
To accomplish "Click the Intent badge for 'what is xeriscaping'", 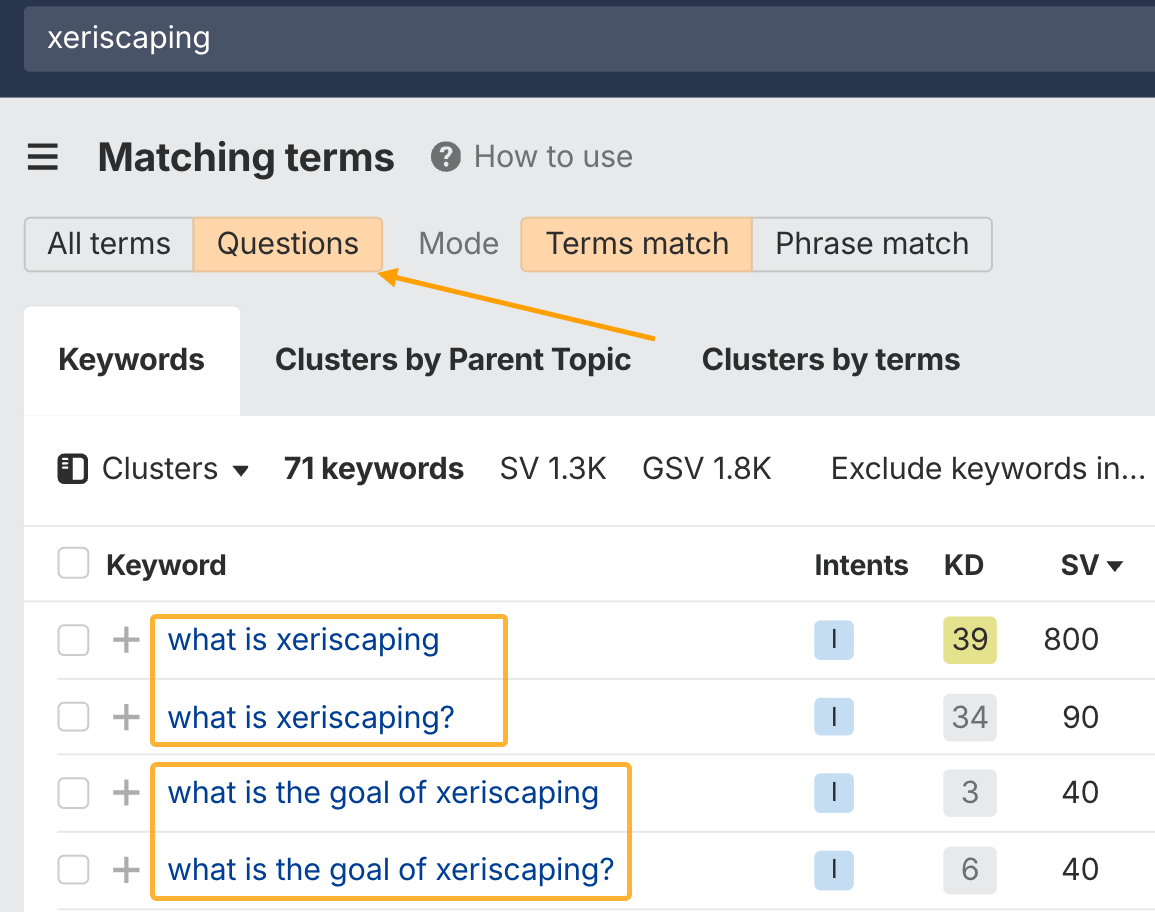I will (x=833, y=640).
